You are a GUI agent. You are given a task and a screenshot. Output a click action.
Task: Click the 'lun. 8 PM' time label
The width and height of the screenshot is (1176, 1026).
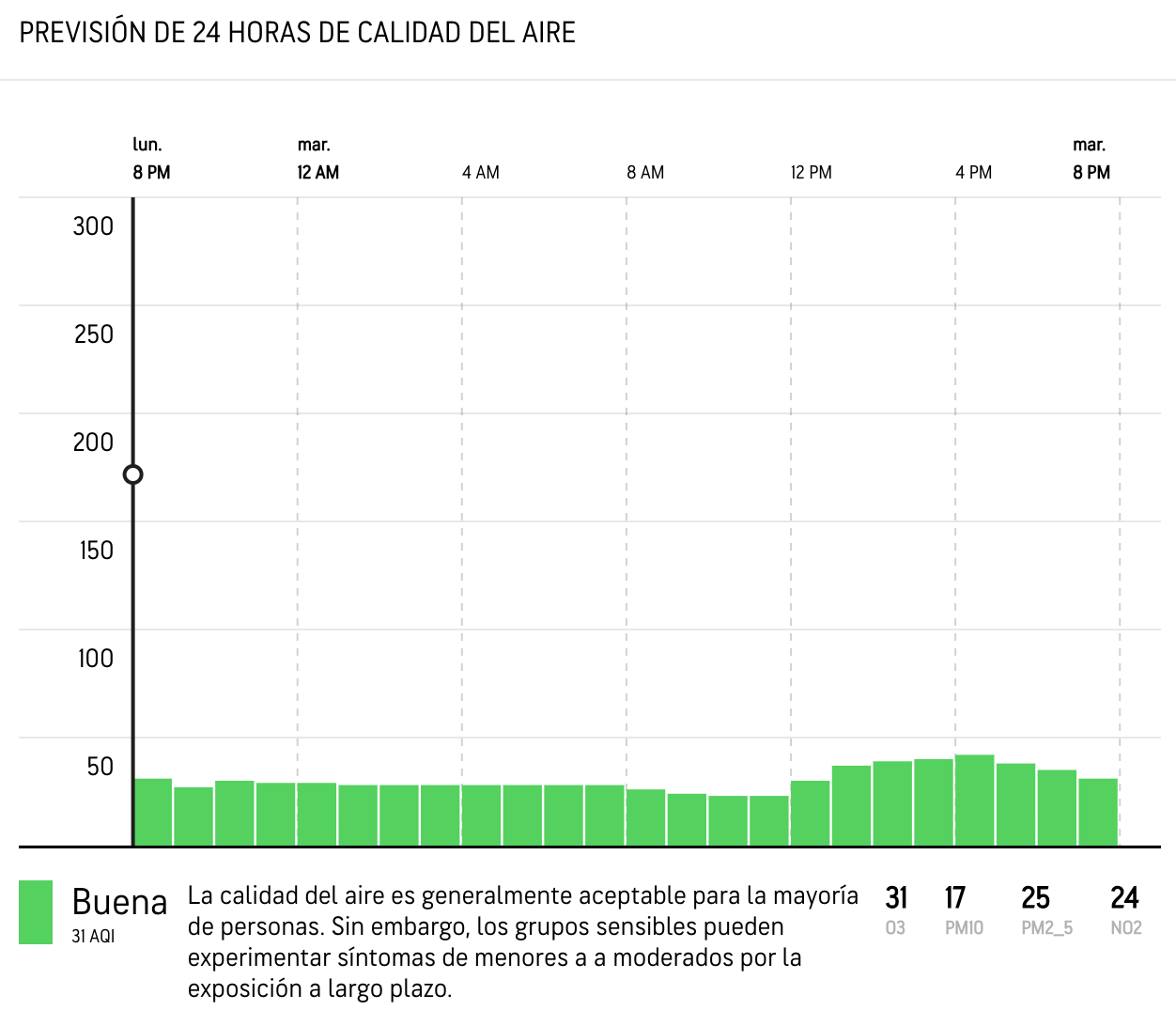pyautogui.click(x=151, y=160)
